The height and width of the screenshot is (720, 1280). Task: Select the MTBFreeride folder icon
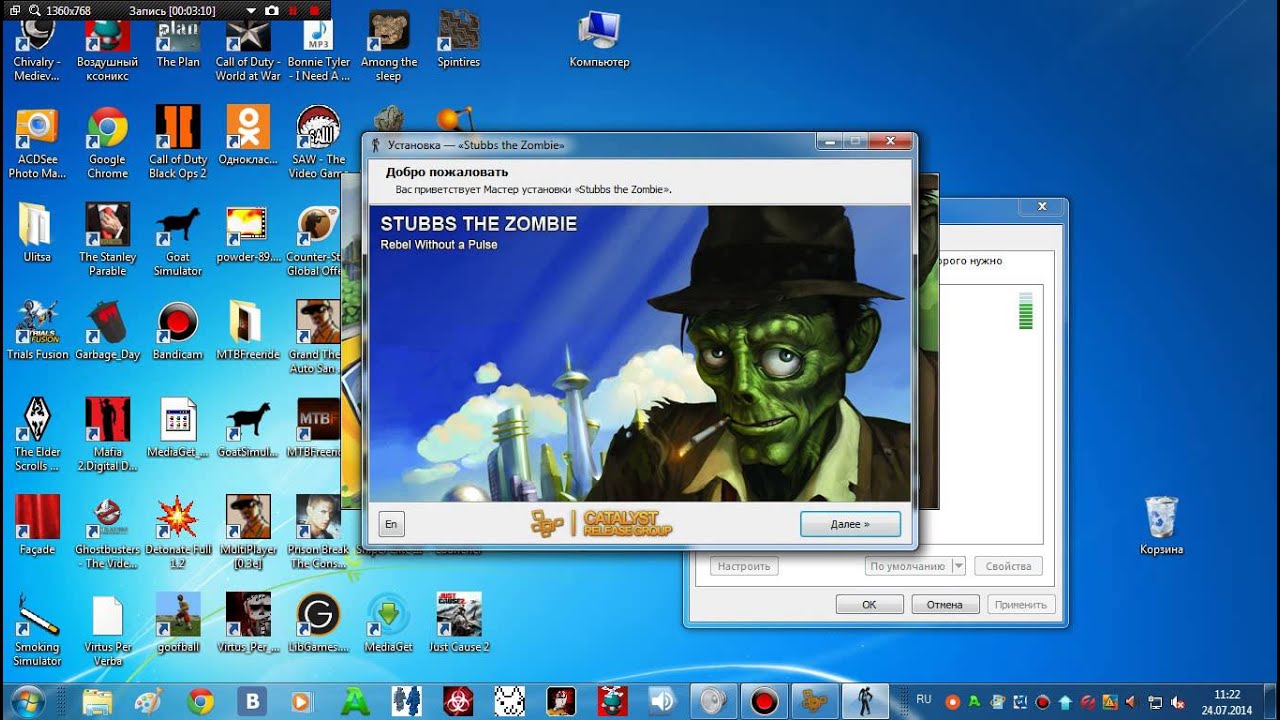coord(248,331)
